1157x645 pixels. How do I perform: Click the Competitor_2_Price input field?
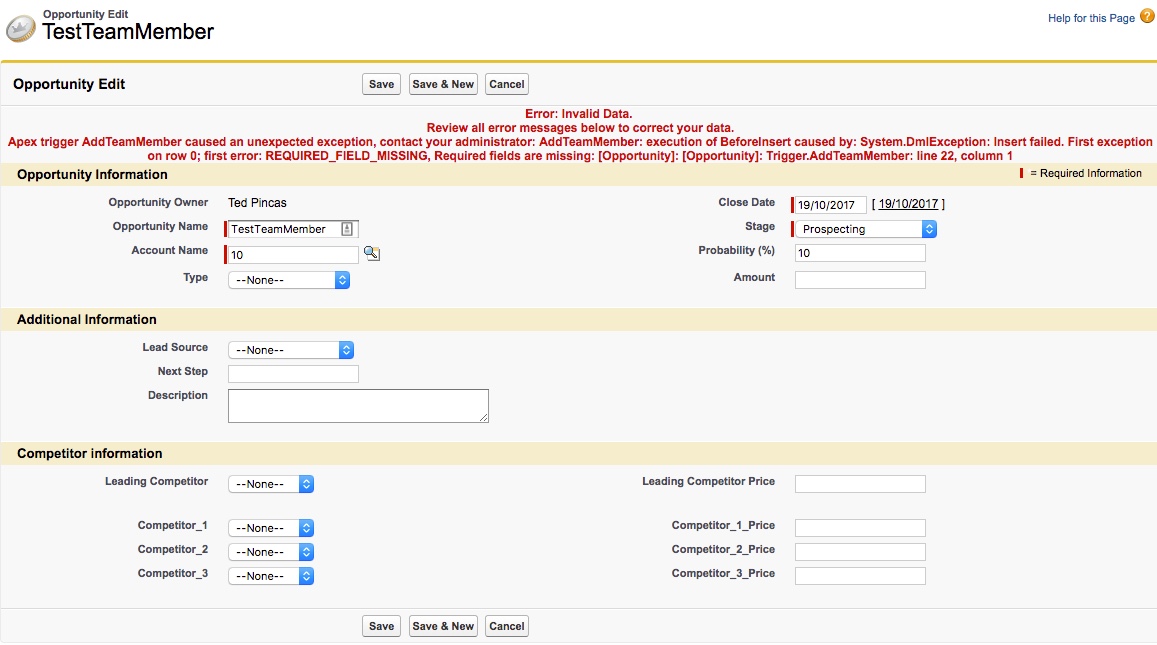[x=860, y=552]
